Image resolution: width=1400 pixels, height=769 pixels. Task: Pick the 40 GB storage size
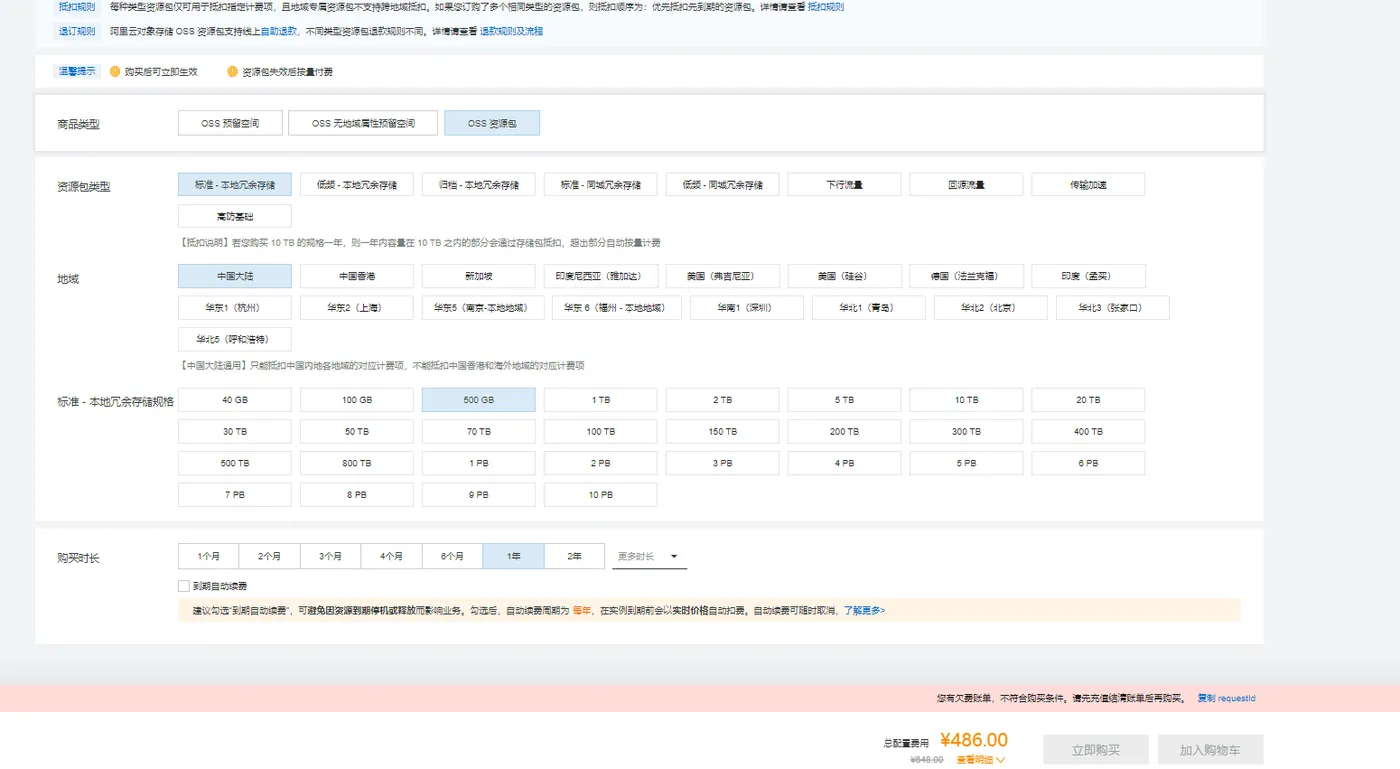(235, 400)
